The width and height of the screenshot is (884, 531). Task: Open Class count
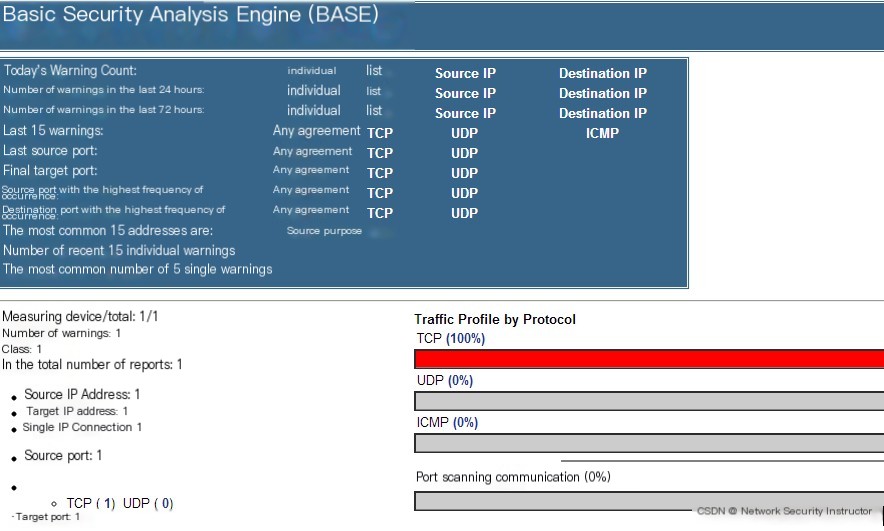click(21, 349)
